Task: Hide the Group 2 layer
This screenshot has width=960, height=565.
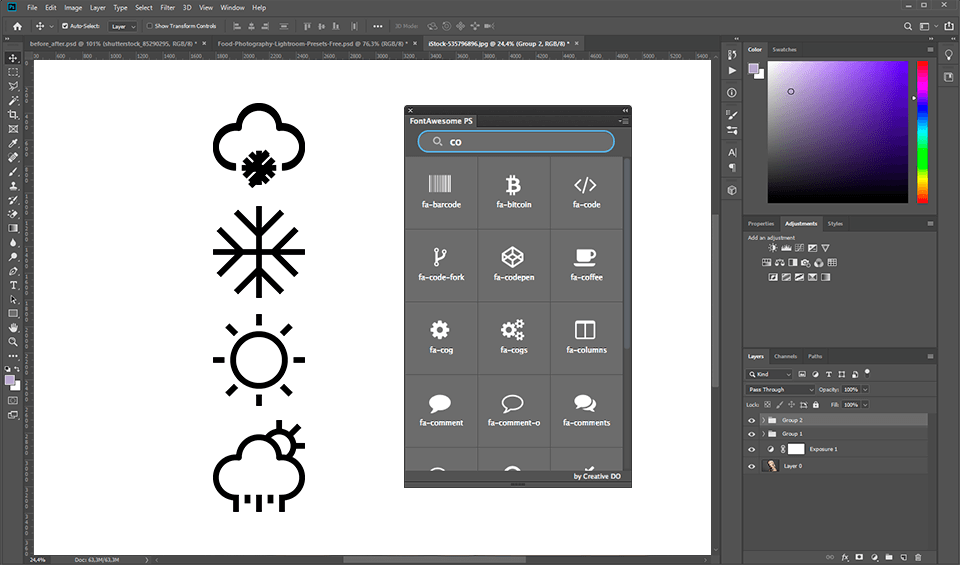Action: 751,420
